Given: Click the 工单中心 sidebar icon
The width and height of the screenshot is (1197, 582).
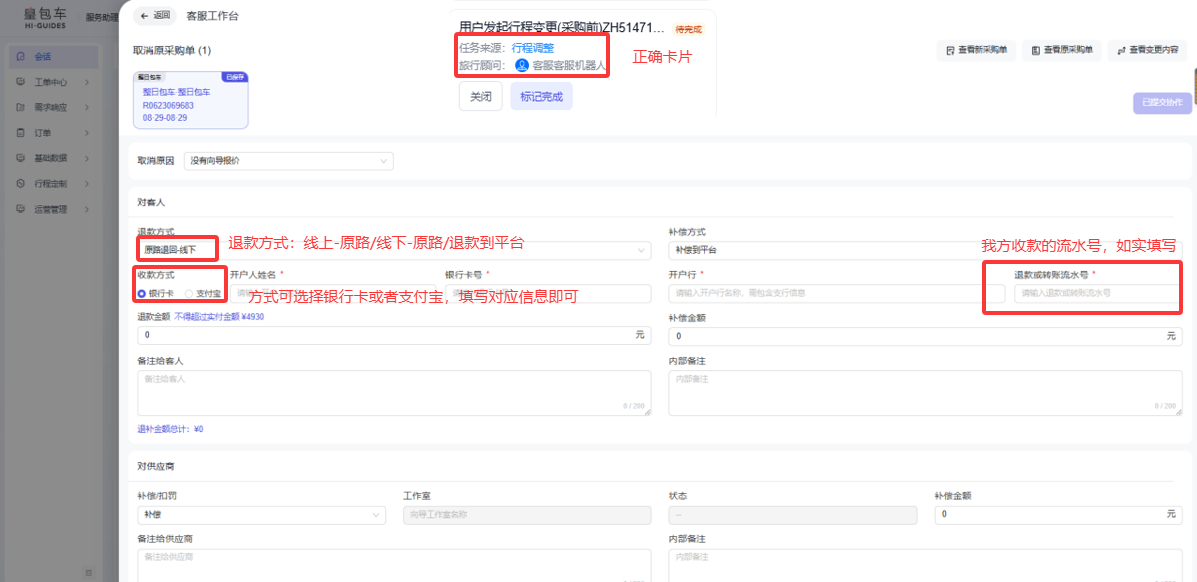Looking at the screenshot, I should point(20,82).
